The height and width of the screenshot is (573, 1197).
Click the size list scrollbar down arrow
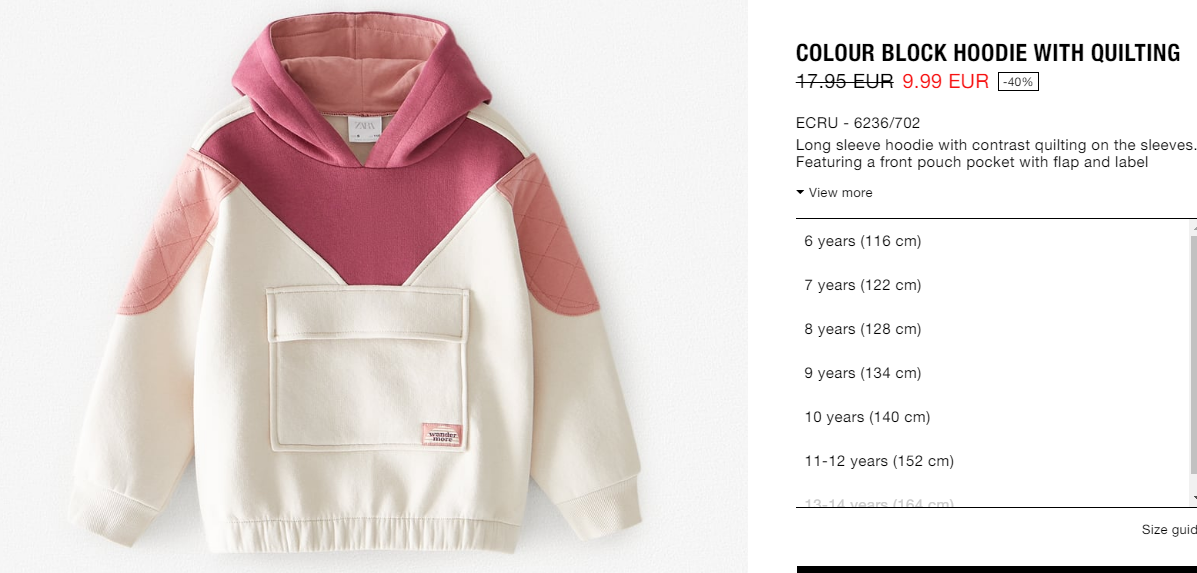point(1193,499)
